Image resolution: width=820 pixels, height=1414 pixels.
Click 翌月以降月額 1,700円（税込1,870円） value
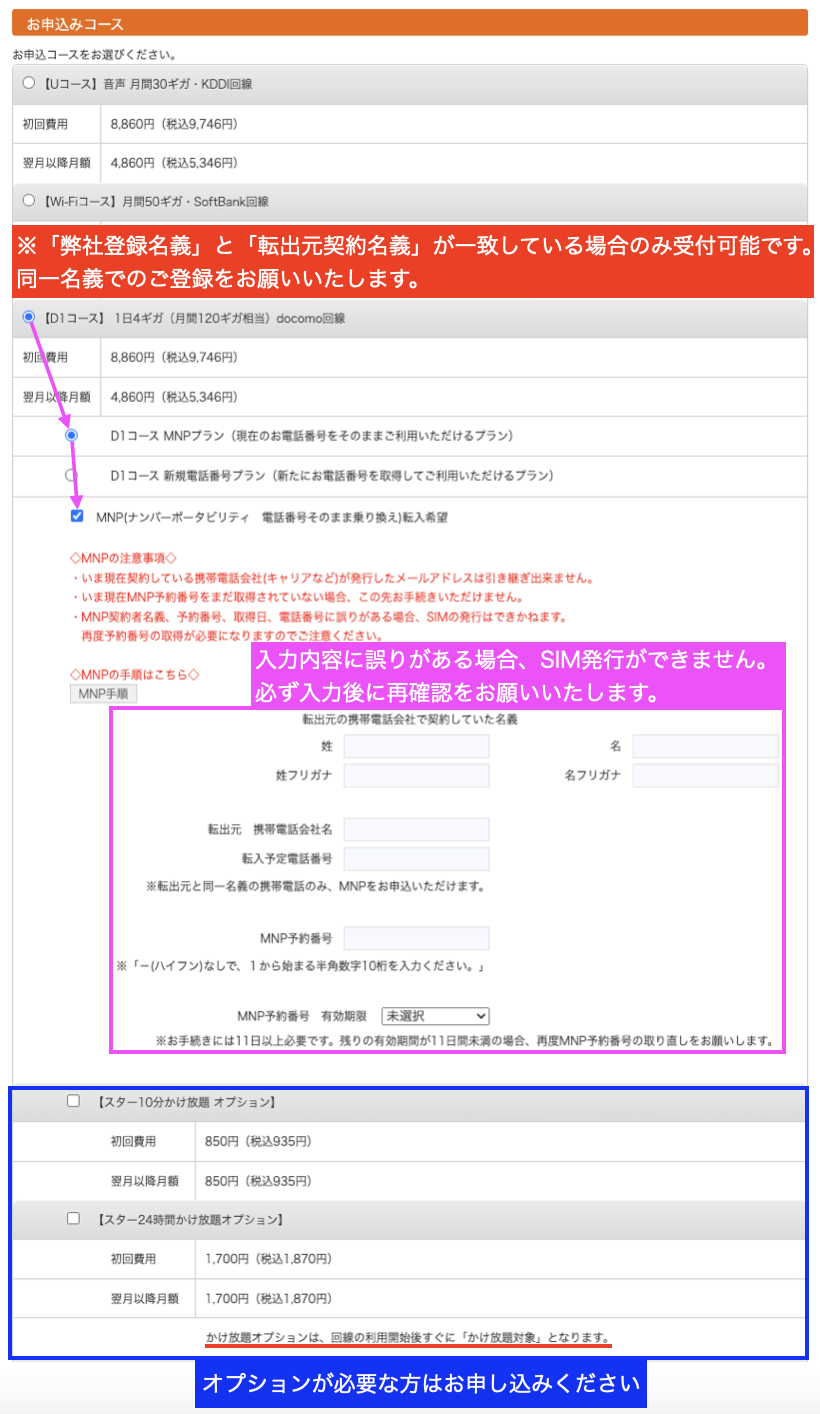[x=267, y=1298]
